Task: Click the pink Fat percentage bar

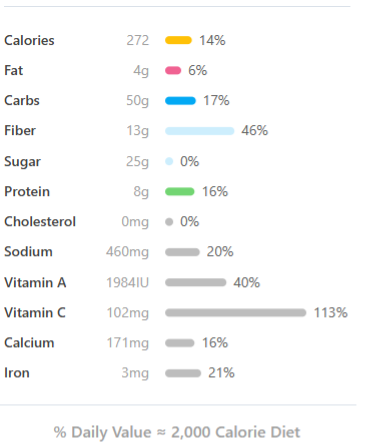Action: [173, 70]
